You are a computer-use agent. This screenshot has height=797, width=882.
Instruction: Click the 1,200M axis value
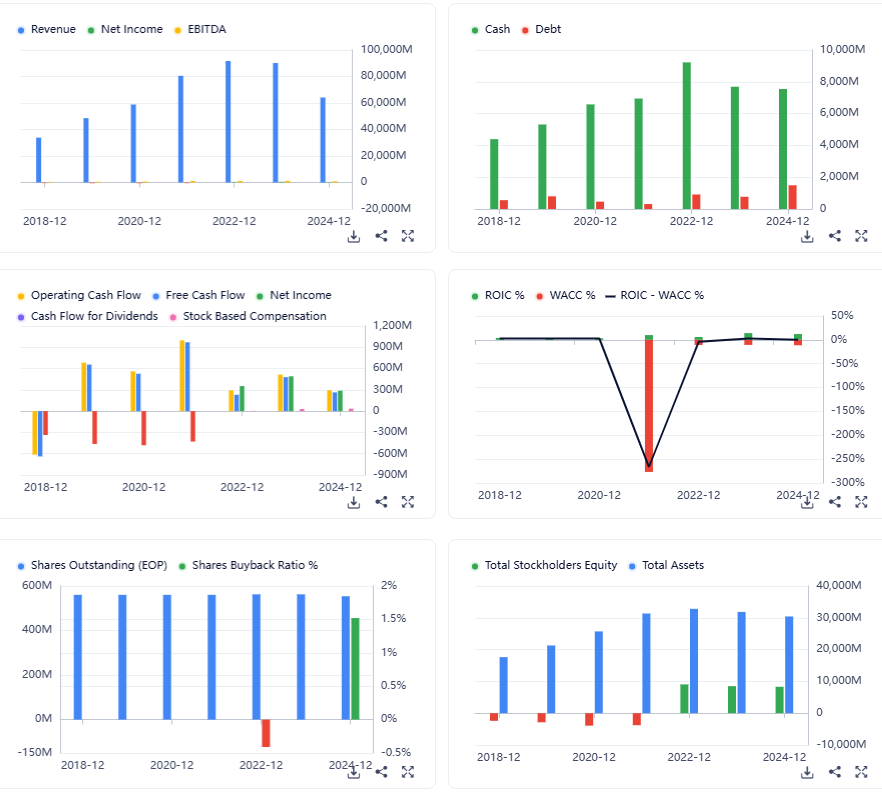coord(393,325)
